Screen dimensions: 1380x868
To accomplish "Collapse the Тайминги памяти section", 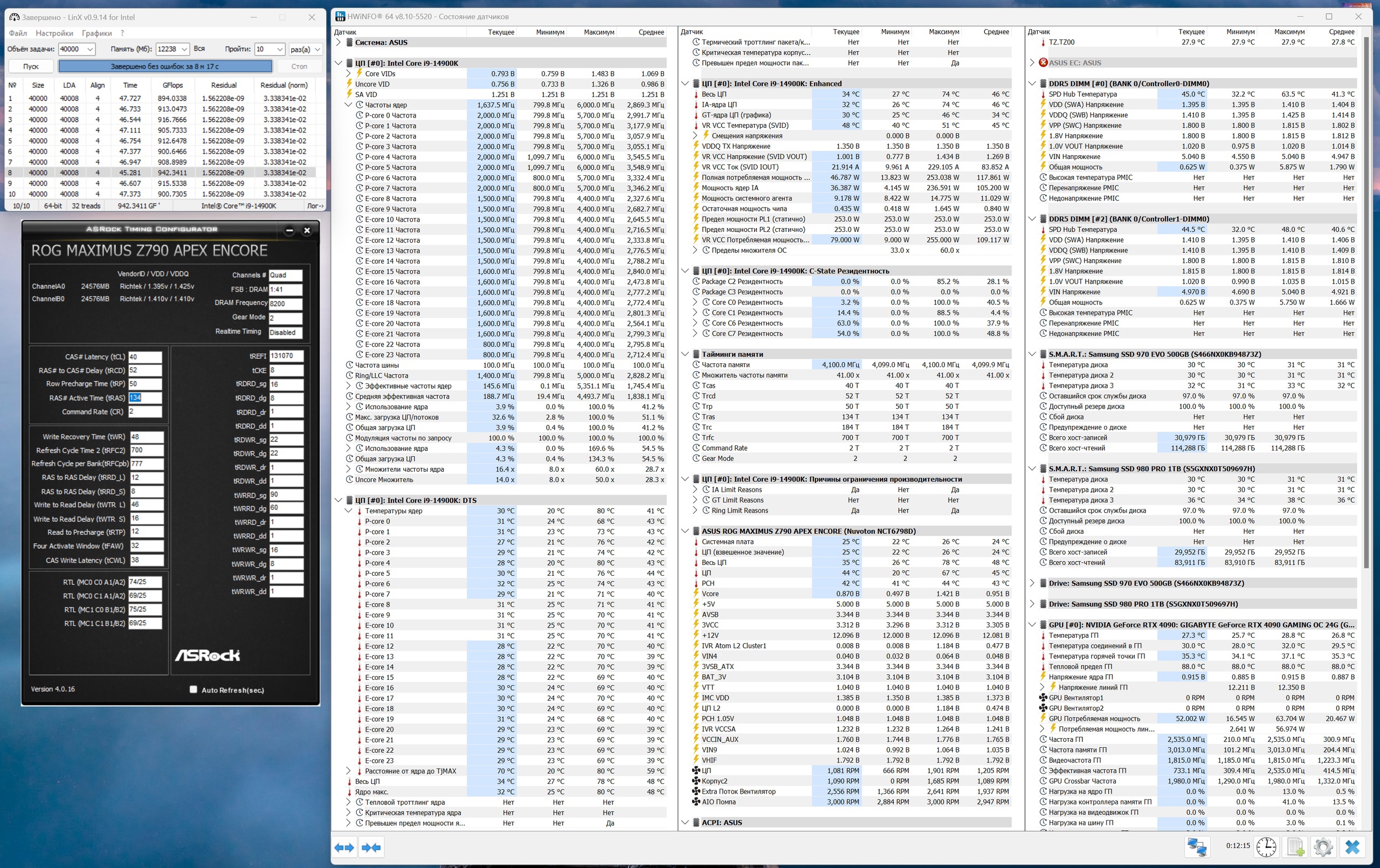I will [685, 354].
